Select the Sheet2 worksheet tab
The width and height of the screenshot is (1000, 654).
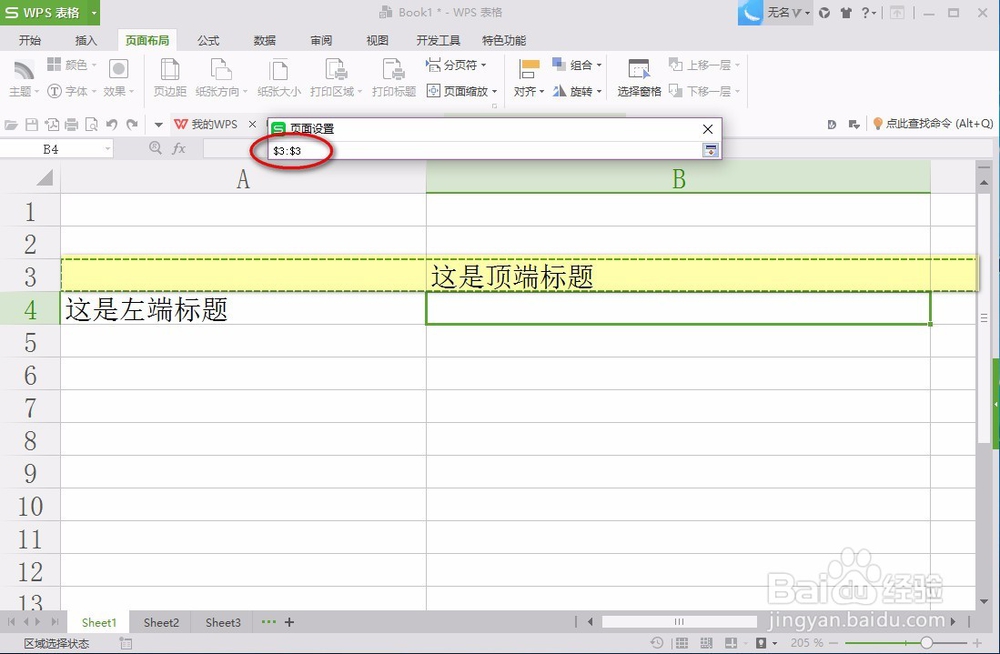pos(160,622)
